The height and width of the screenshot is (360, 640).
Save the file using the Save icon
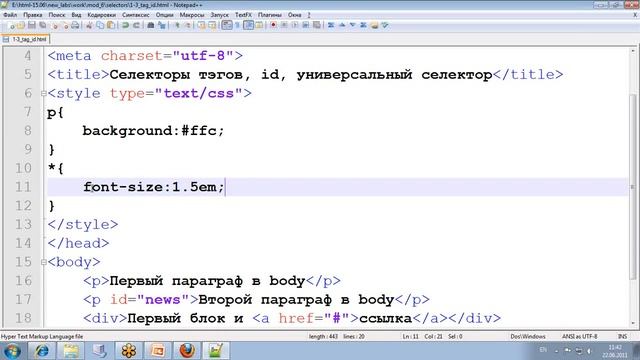[x=32, y=25]
